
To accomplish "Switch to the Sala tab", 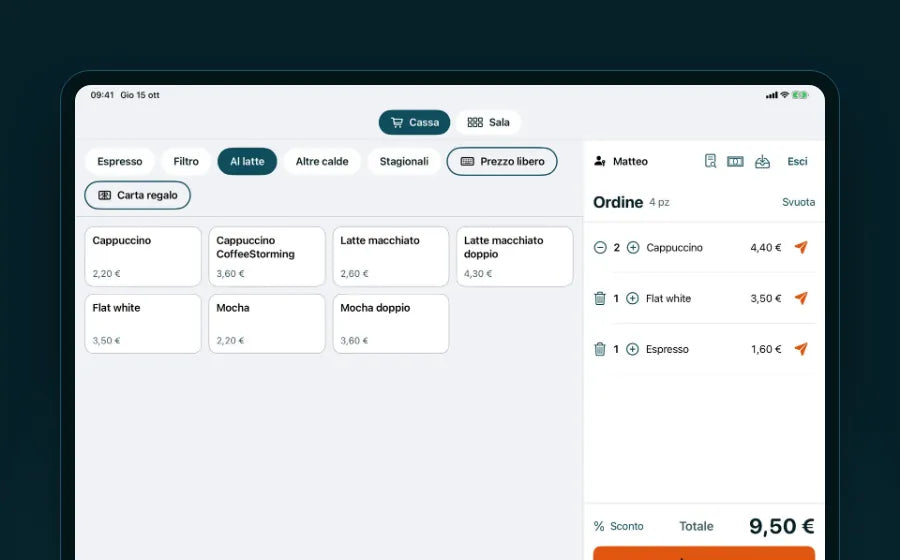I will [488, 122].
